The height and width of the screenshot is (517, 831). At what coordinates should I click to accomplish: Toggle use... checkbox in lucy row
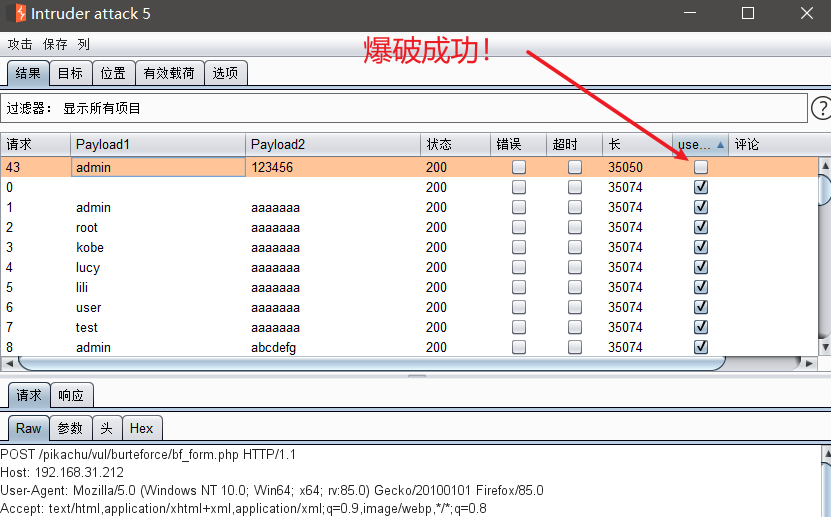coord(701,267)
